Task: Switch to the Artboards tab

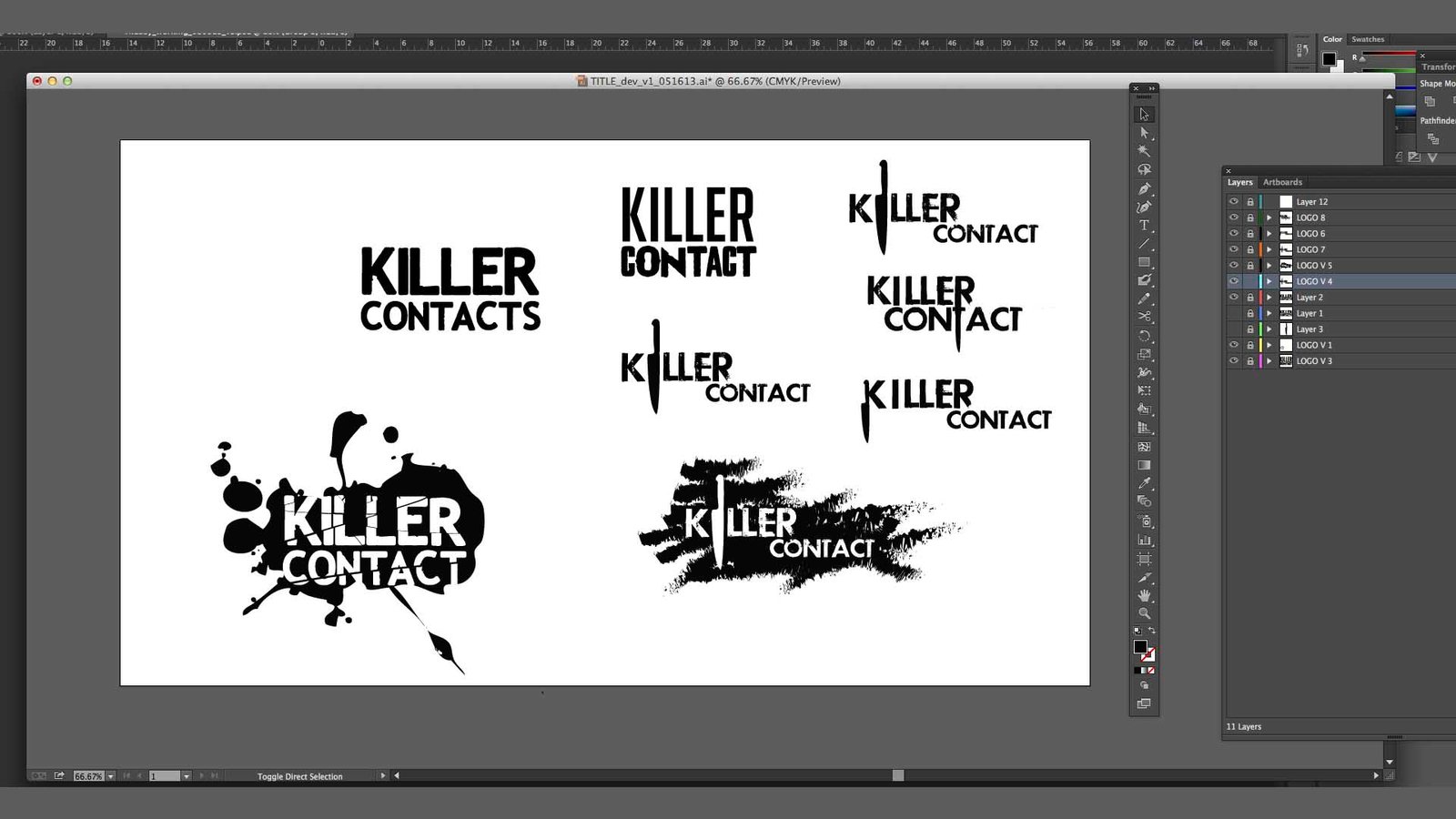Action: click(x=1282, y=182)
